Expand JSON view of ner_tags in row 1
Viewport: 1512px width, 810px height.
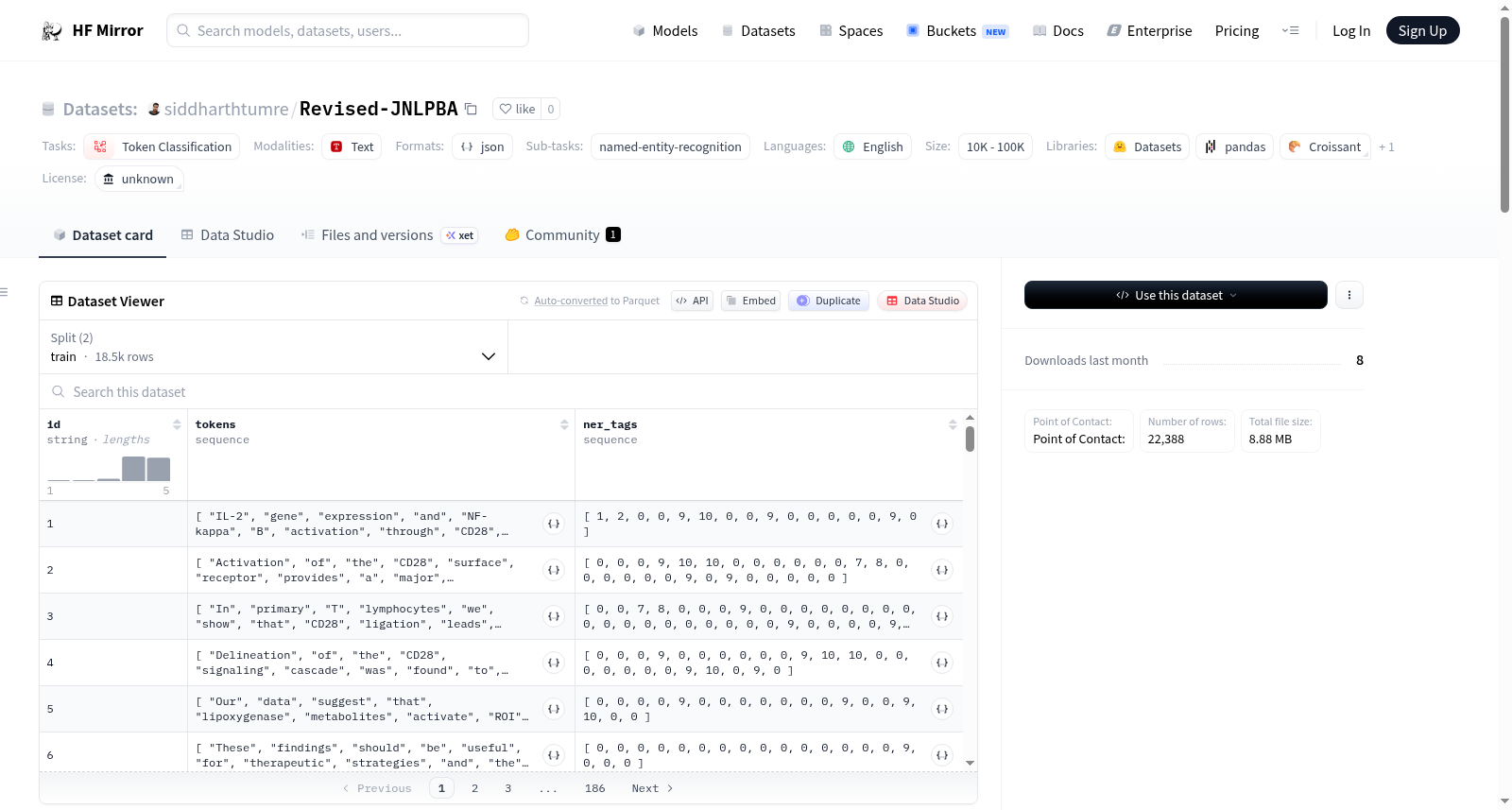coord(942,524)
